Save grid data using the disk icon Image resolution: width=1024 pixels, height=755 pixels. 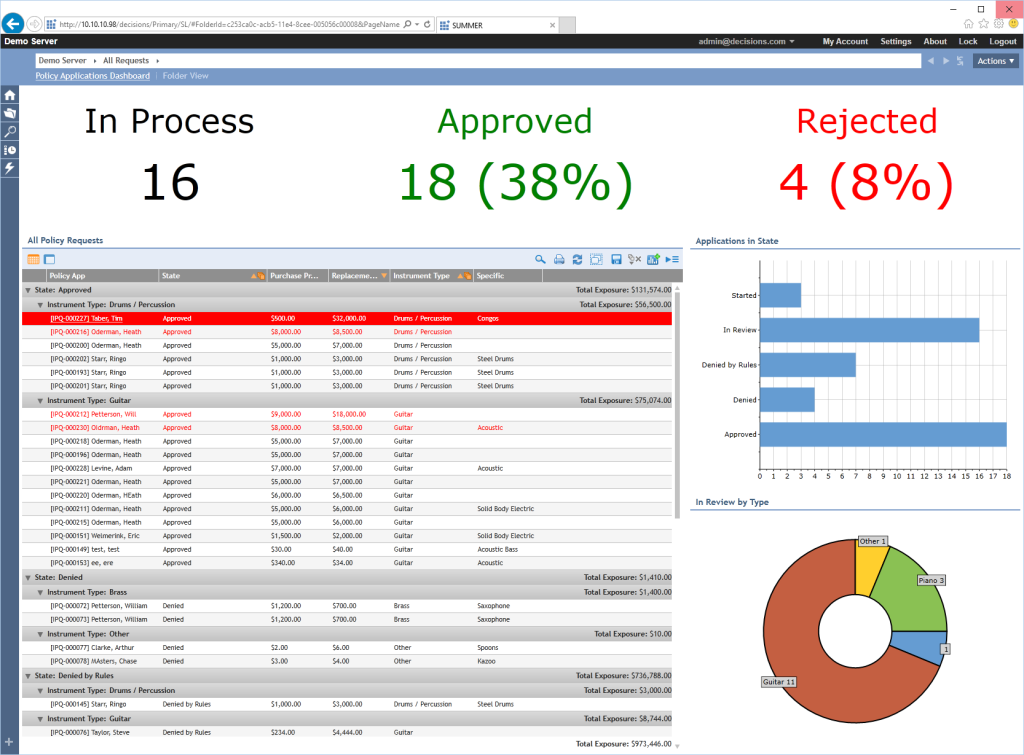pyautogui.click(x=615, y=259)
